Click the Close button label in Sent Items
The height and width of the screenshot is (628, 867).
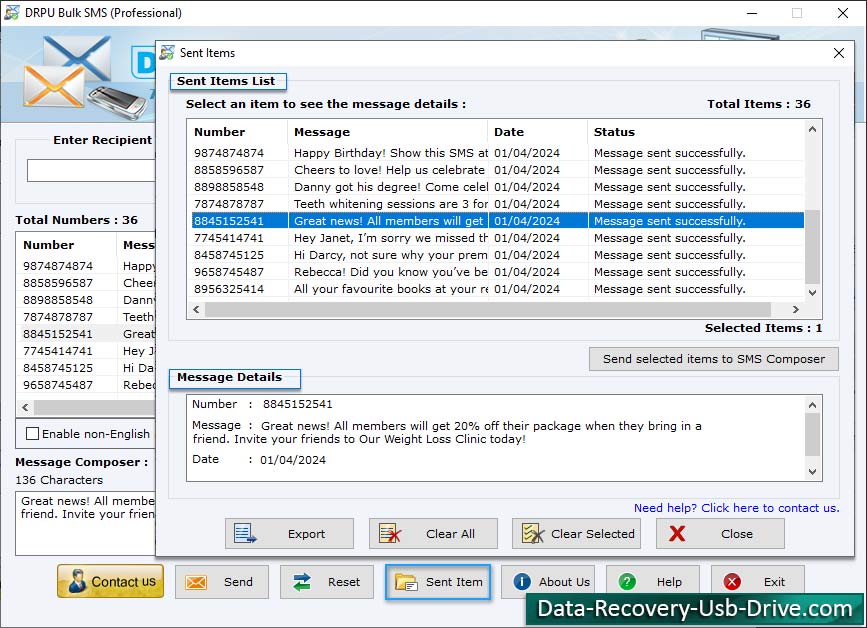click(x=737, y=534)
